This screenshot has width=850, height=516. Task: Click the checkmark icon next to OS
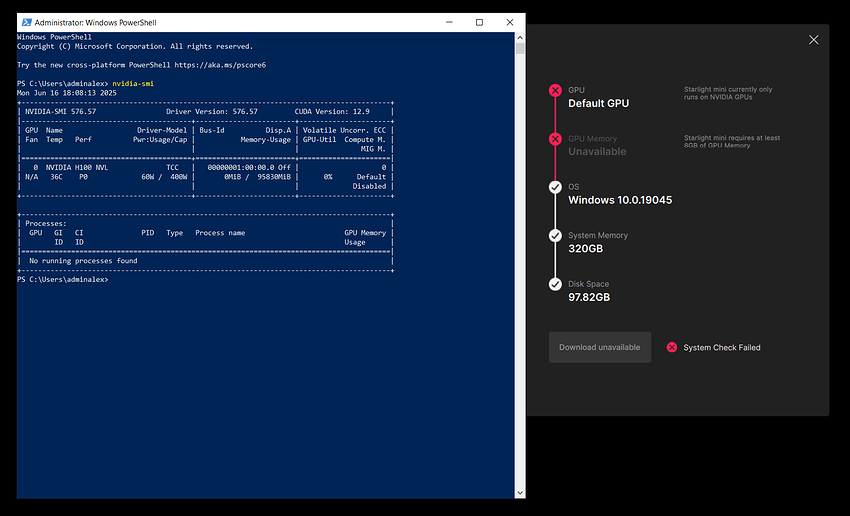555,187
